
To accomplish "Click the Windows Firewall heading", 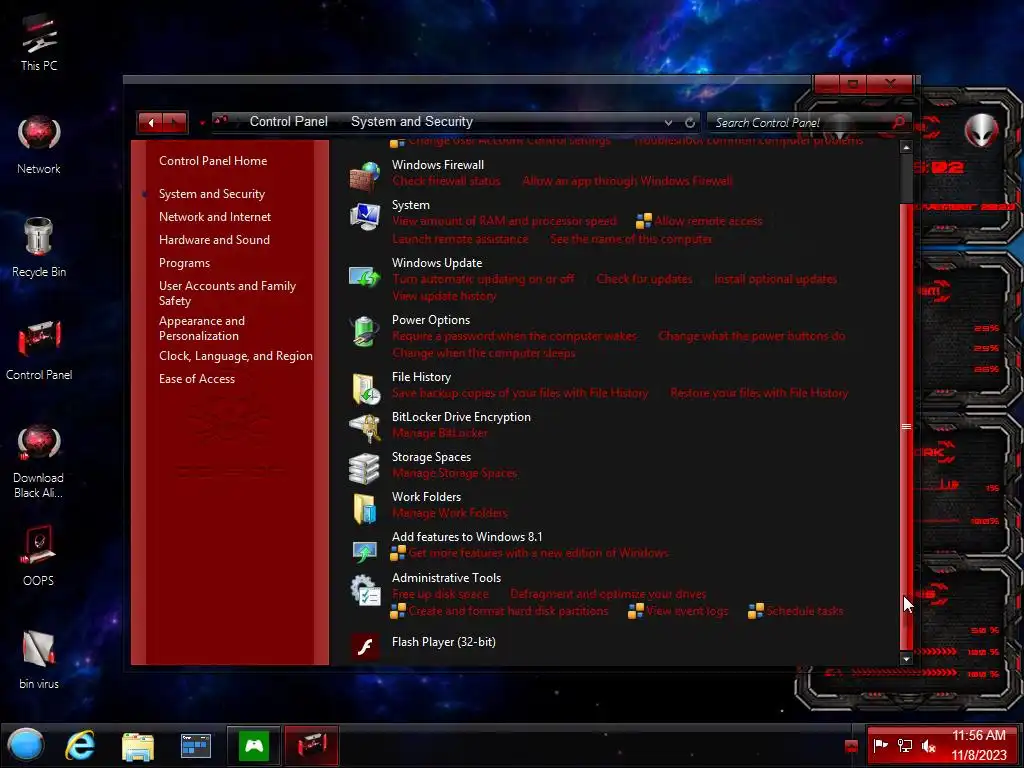I will click(x=438, y=165).
